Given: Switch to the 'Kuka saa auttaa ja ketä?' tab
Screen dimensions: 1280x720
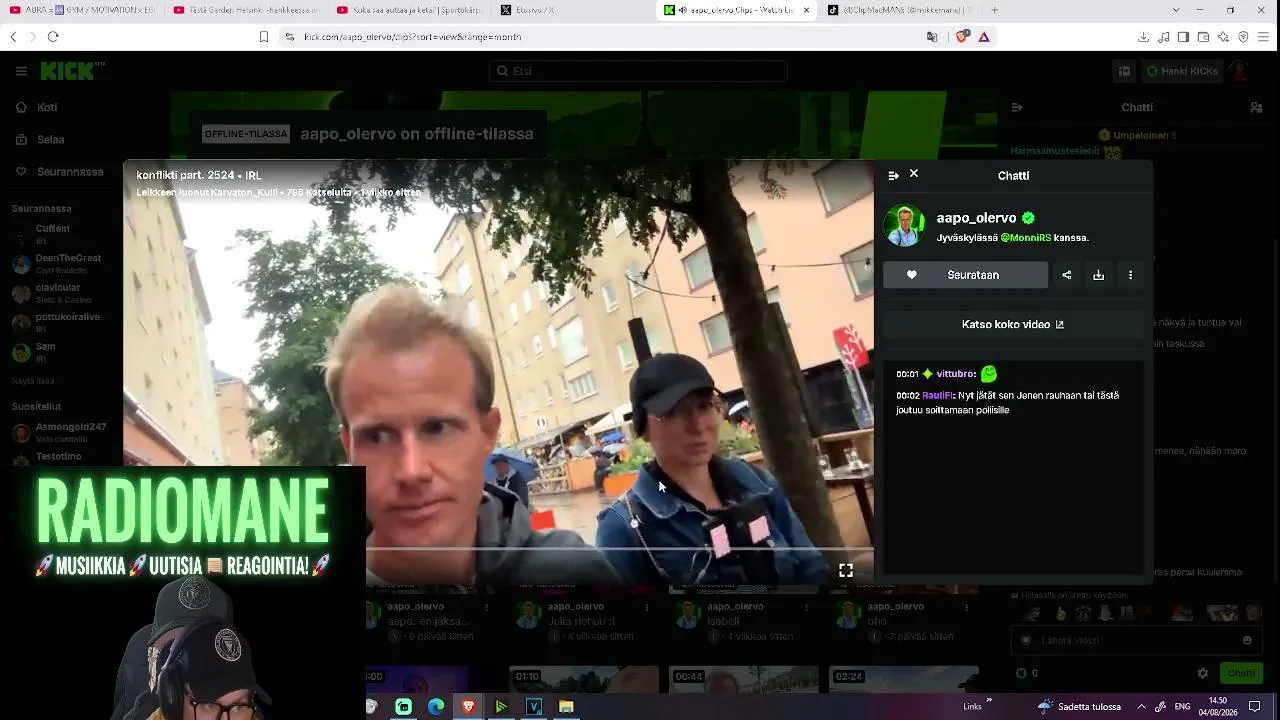Looking at the screenshot, I should pos(410,10).
